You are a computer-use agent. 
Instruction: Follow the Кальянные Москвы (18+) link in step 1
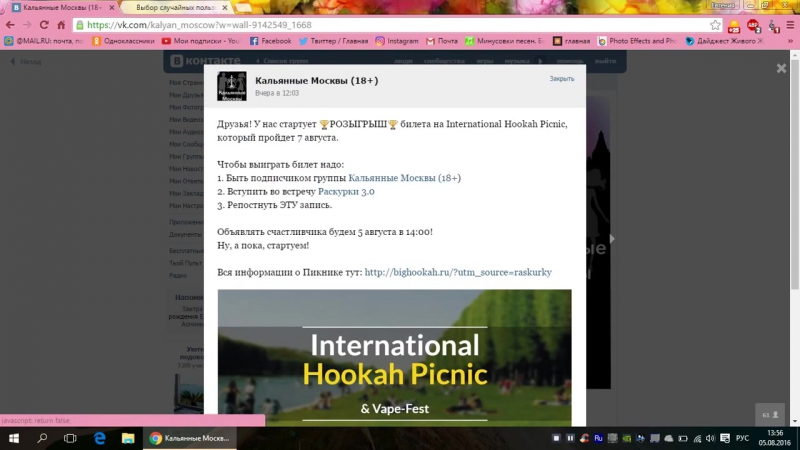[405, 178]
